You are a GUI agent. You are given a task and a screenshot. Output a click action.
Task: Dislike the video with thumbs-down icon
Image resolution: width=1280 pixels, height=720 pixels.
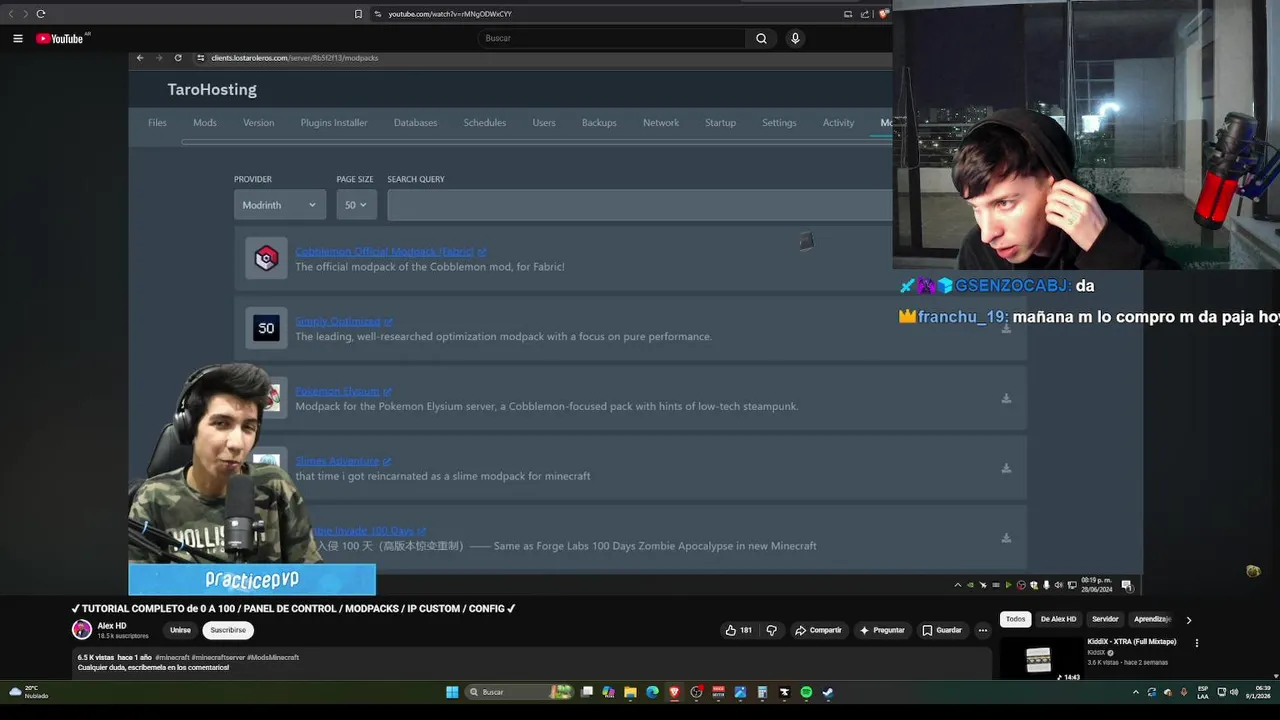[x=771, y=630]
